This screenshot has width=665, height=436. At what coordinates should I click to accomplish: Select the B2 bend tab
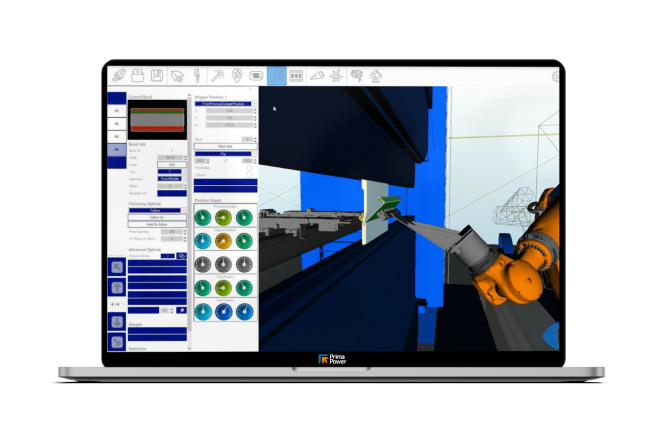tap(117, 122)
